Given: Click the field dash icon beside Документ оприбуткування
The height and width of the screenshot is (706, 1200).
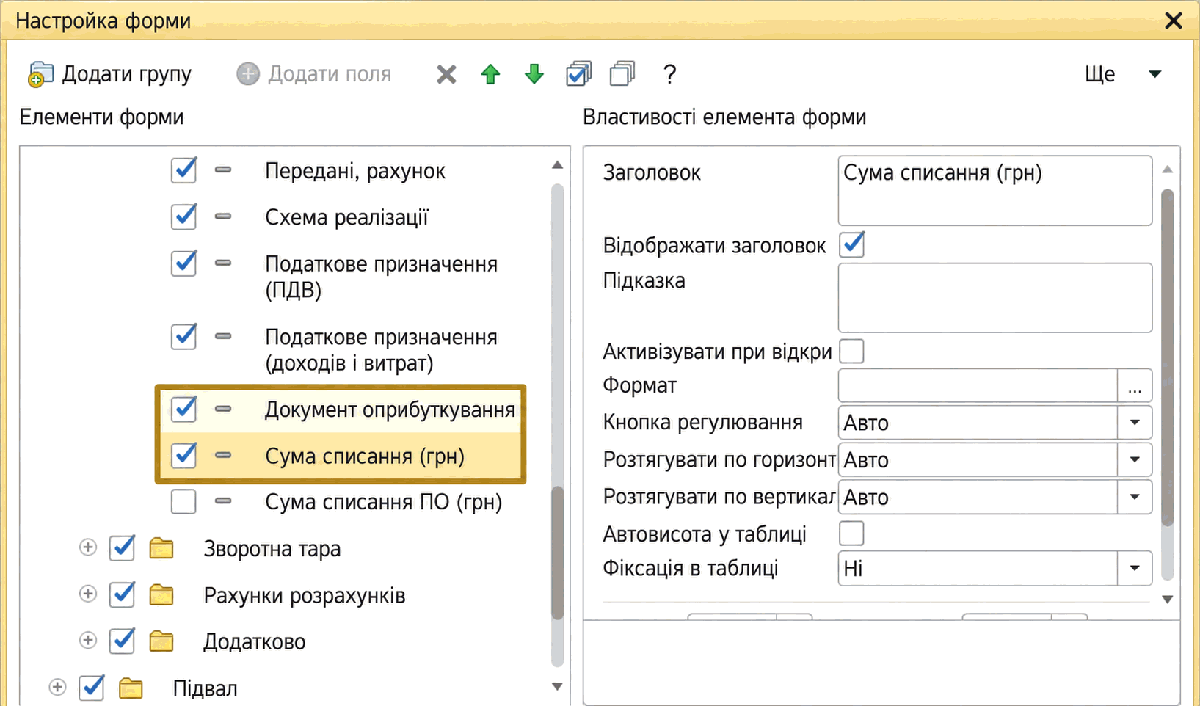Looking at the screenshot, I should (223, 409).
